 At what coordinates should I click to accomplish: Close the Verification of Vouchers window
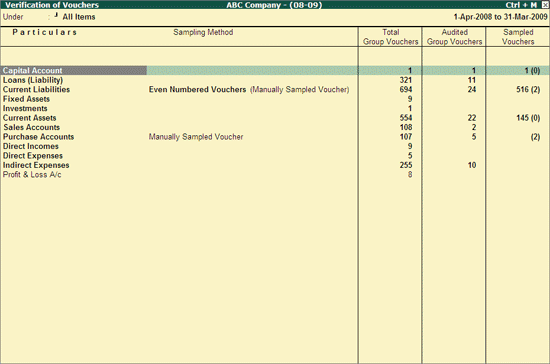click(544, 5)
